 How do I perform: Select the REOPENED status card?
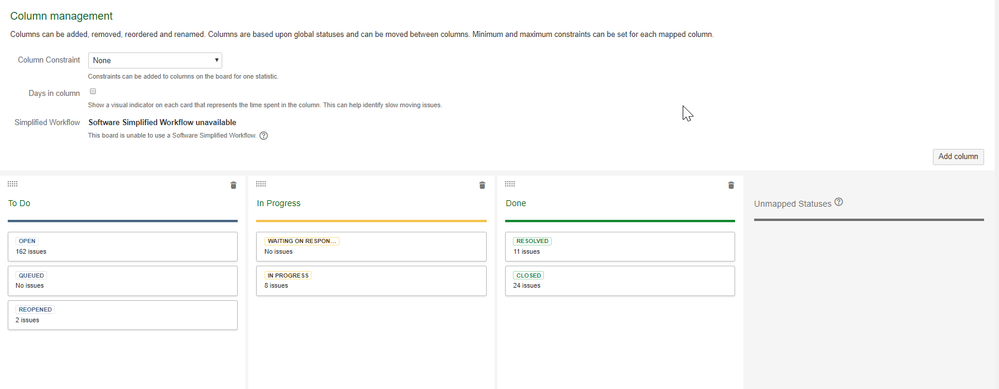[x=123, y=315]
